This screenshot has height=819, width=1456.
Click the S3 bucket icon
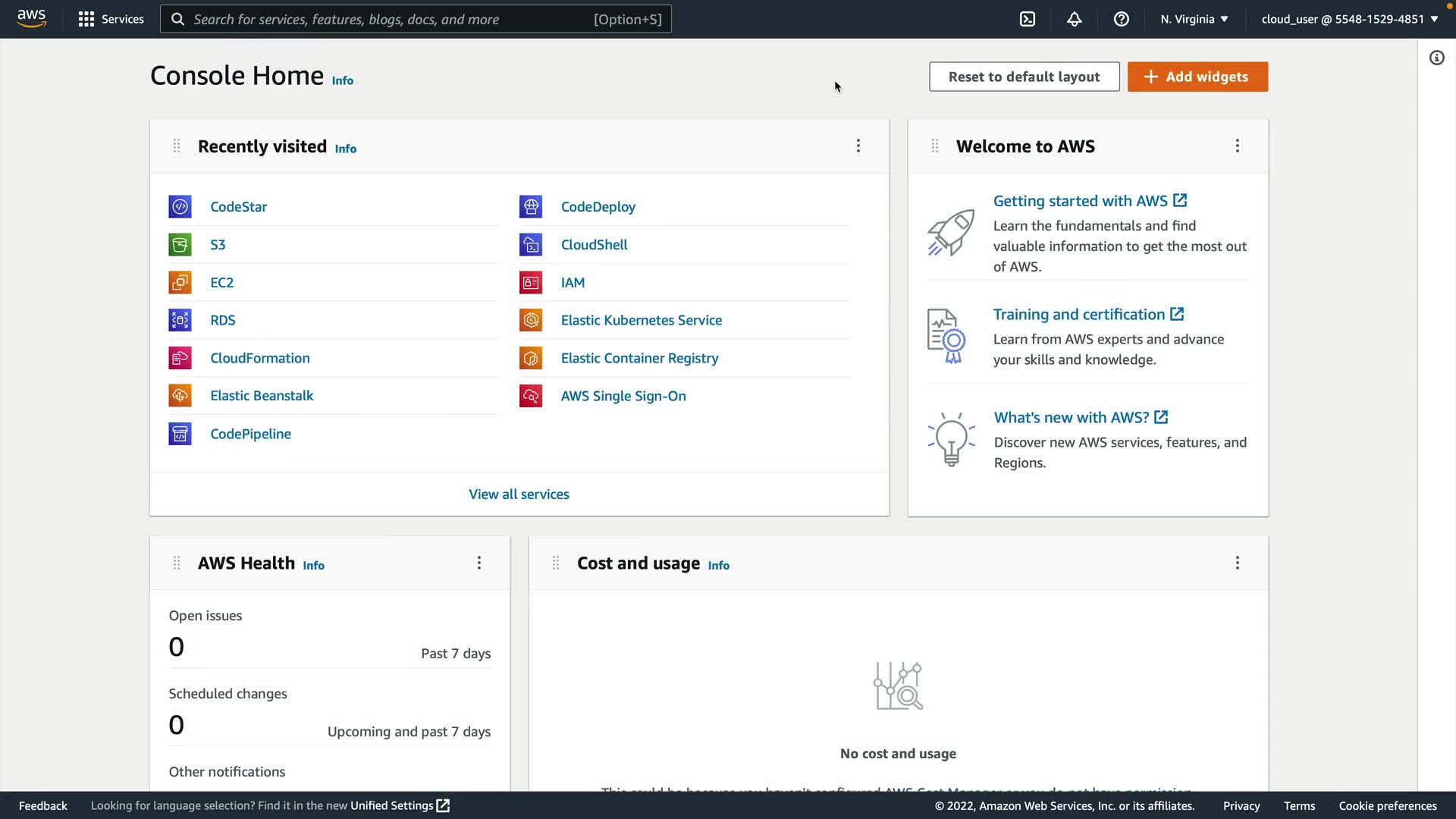(180, 244)
